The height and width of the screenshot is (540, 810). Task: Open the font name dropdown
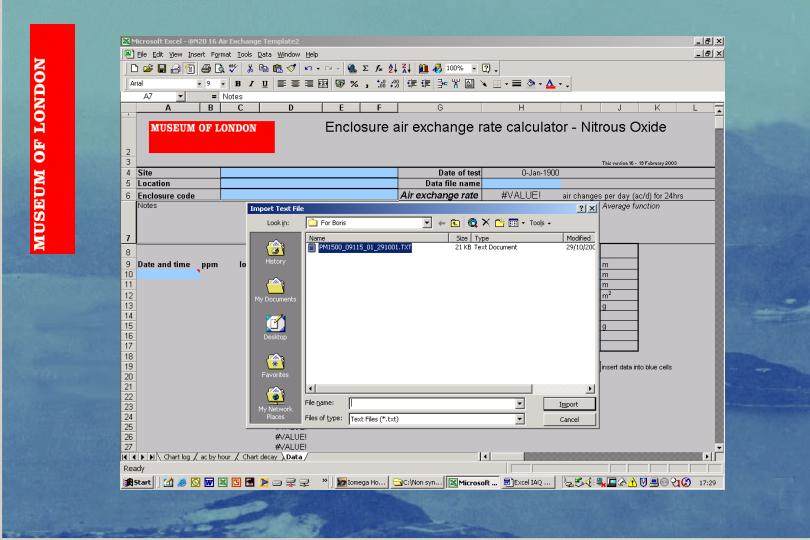pyautogui.click(x=199, y=84)
